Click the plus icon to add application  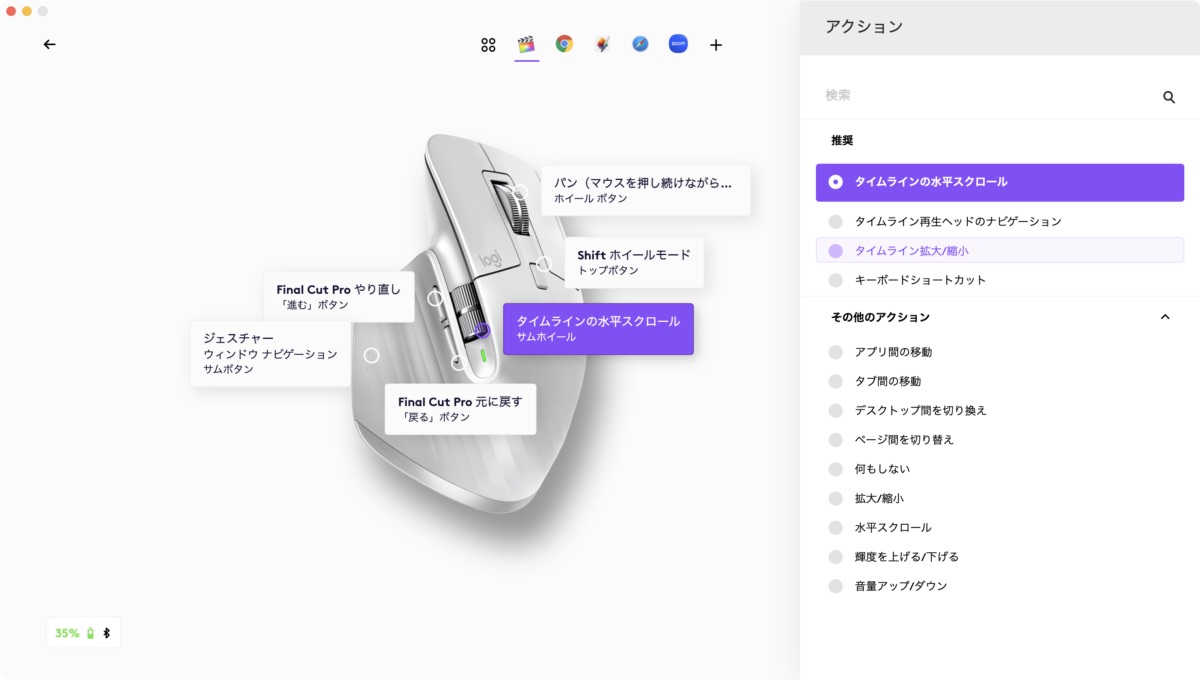point(716,45)
